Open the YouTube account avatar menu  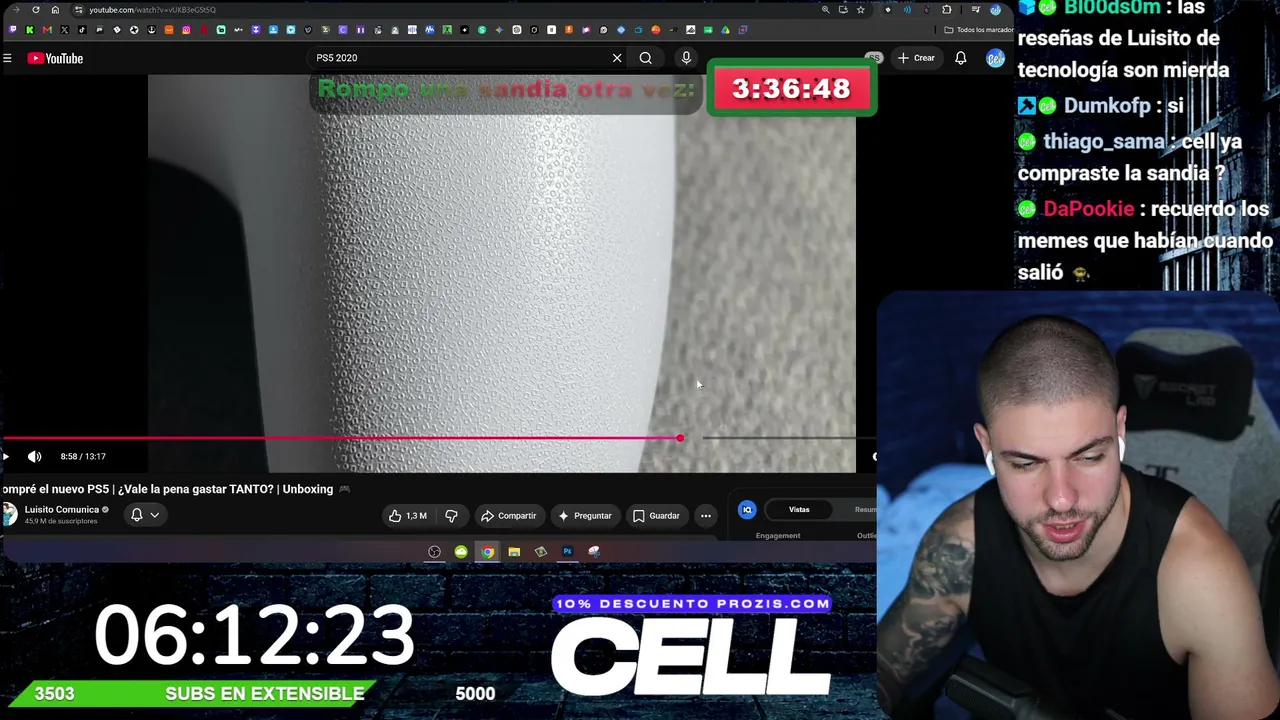[x=995, y=58]
